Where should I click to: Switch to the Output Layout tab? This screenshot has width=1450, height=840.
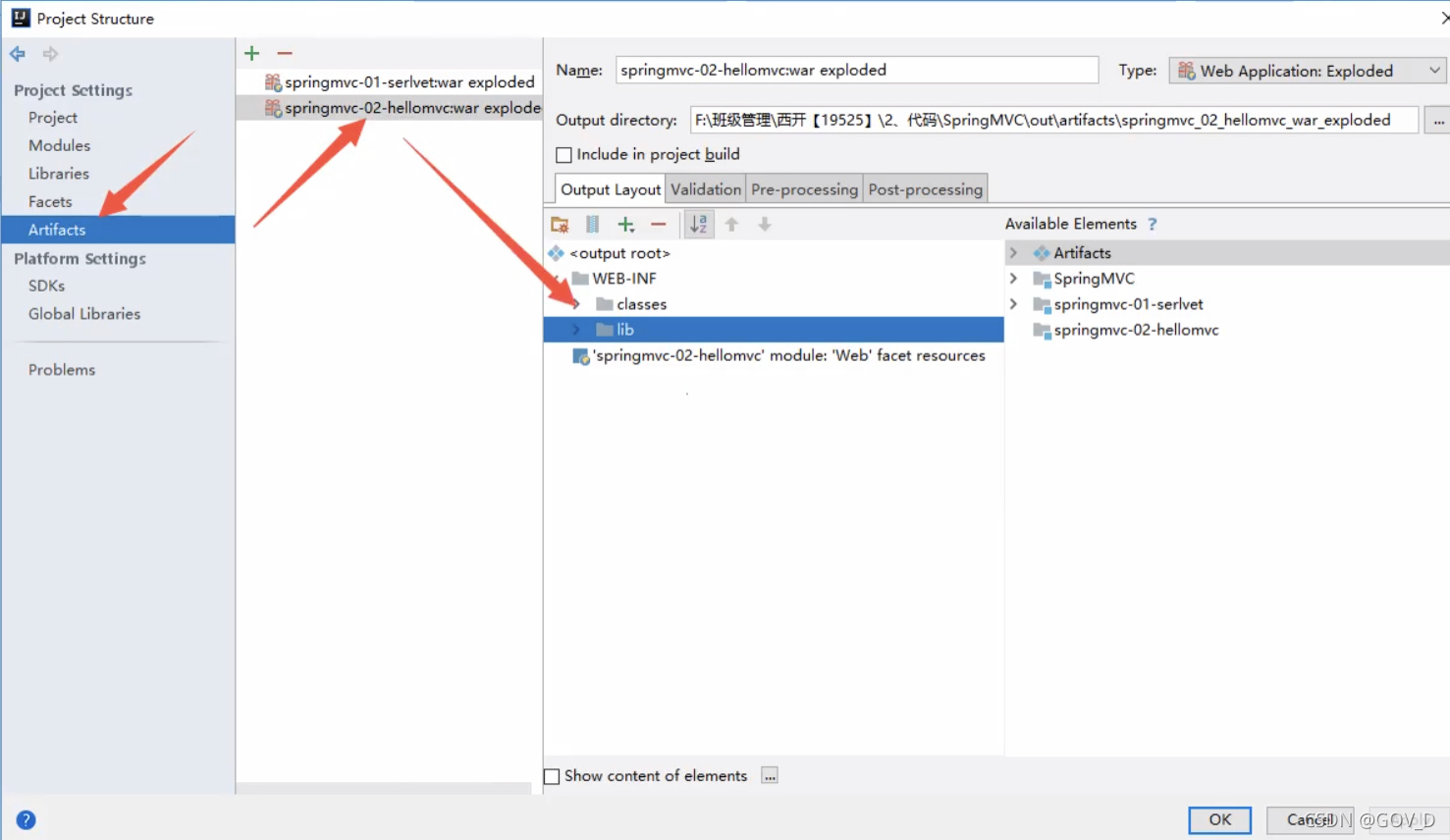[x=611, y=189]
